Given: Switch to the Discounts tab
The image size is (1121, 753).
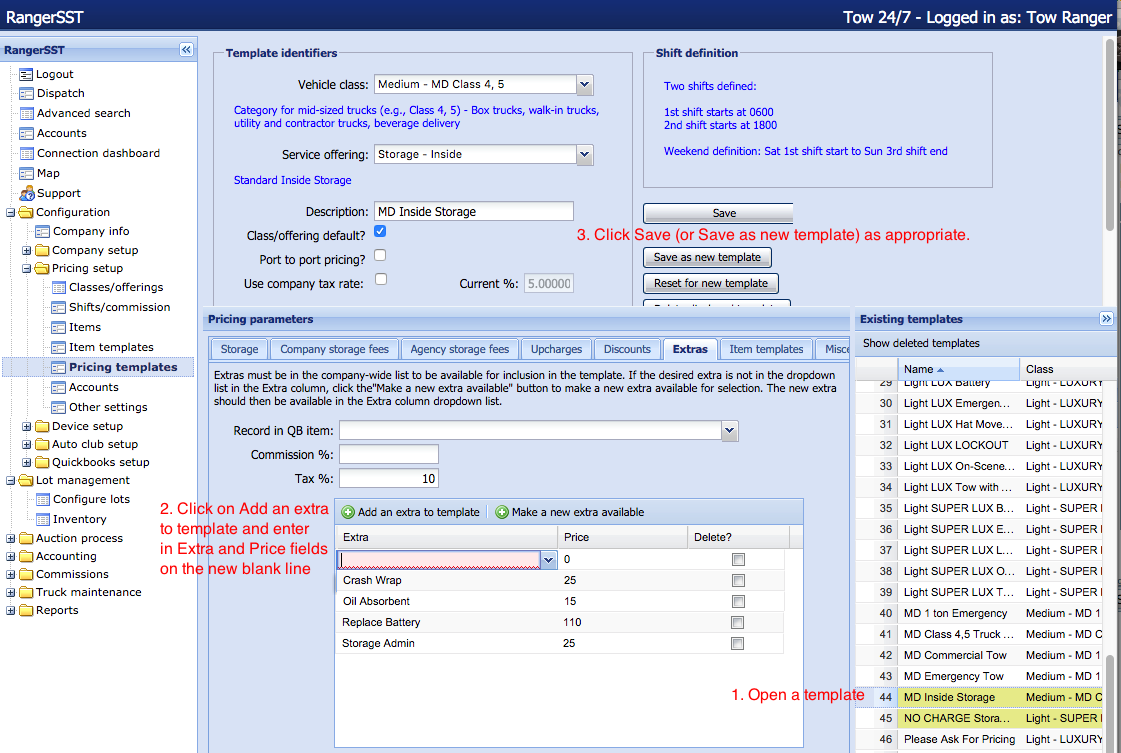Looking at the screenshot, I should (627, 349).
